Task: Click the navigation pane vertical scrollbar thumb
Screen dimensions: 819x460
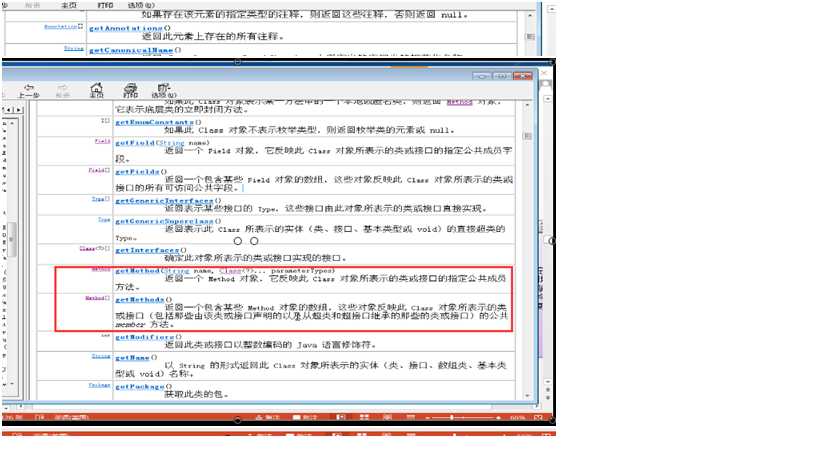Action: (11, 239)
